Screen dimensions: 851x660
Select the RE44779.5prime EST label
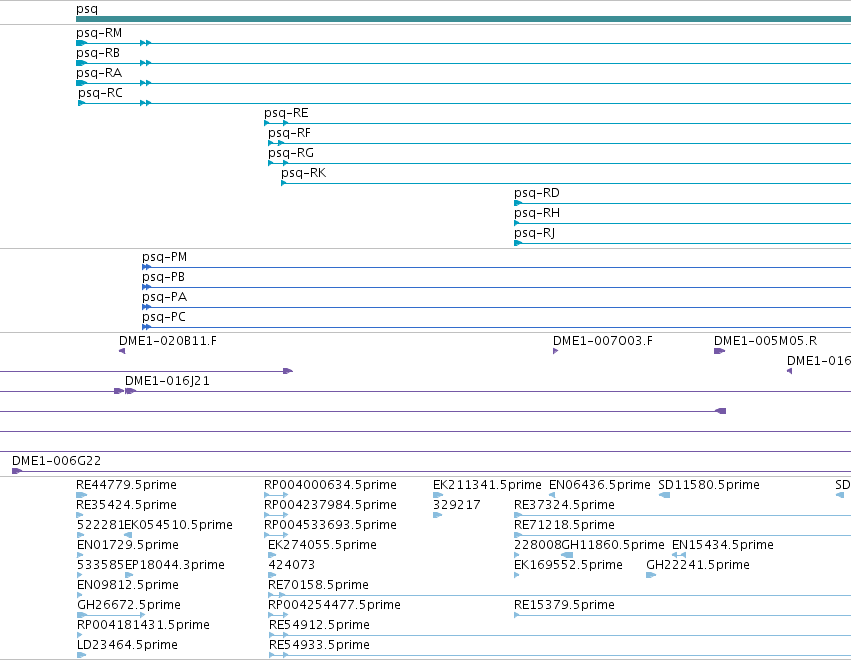pos(126,485)
